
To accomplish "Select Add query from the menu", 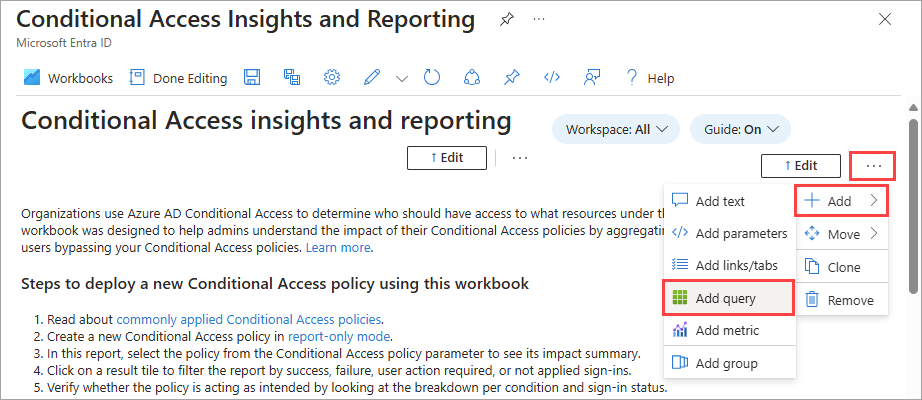I will (x=728, y=298).
